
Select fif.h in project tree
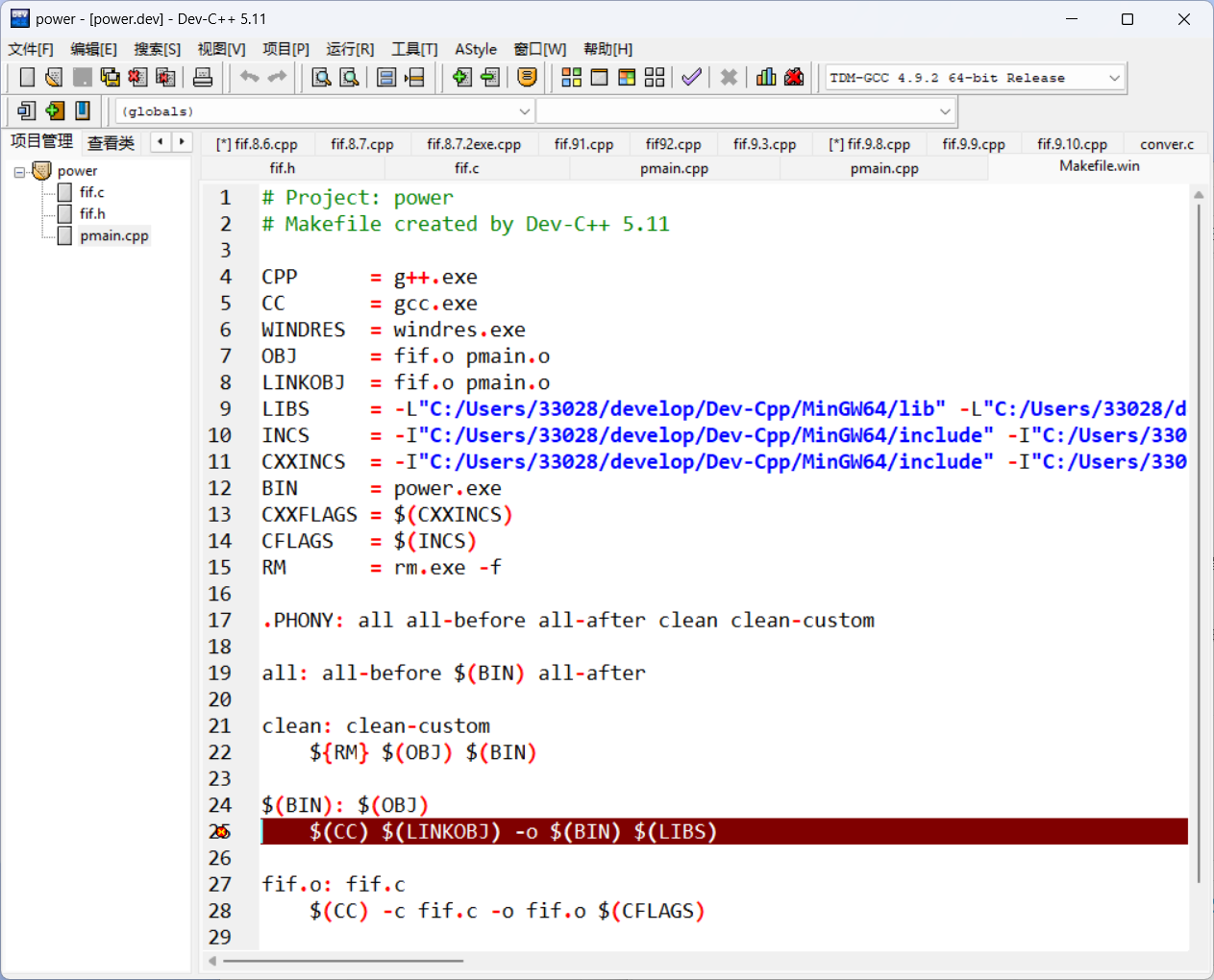[x=92, y=213]
